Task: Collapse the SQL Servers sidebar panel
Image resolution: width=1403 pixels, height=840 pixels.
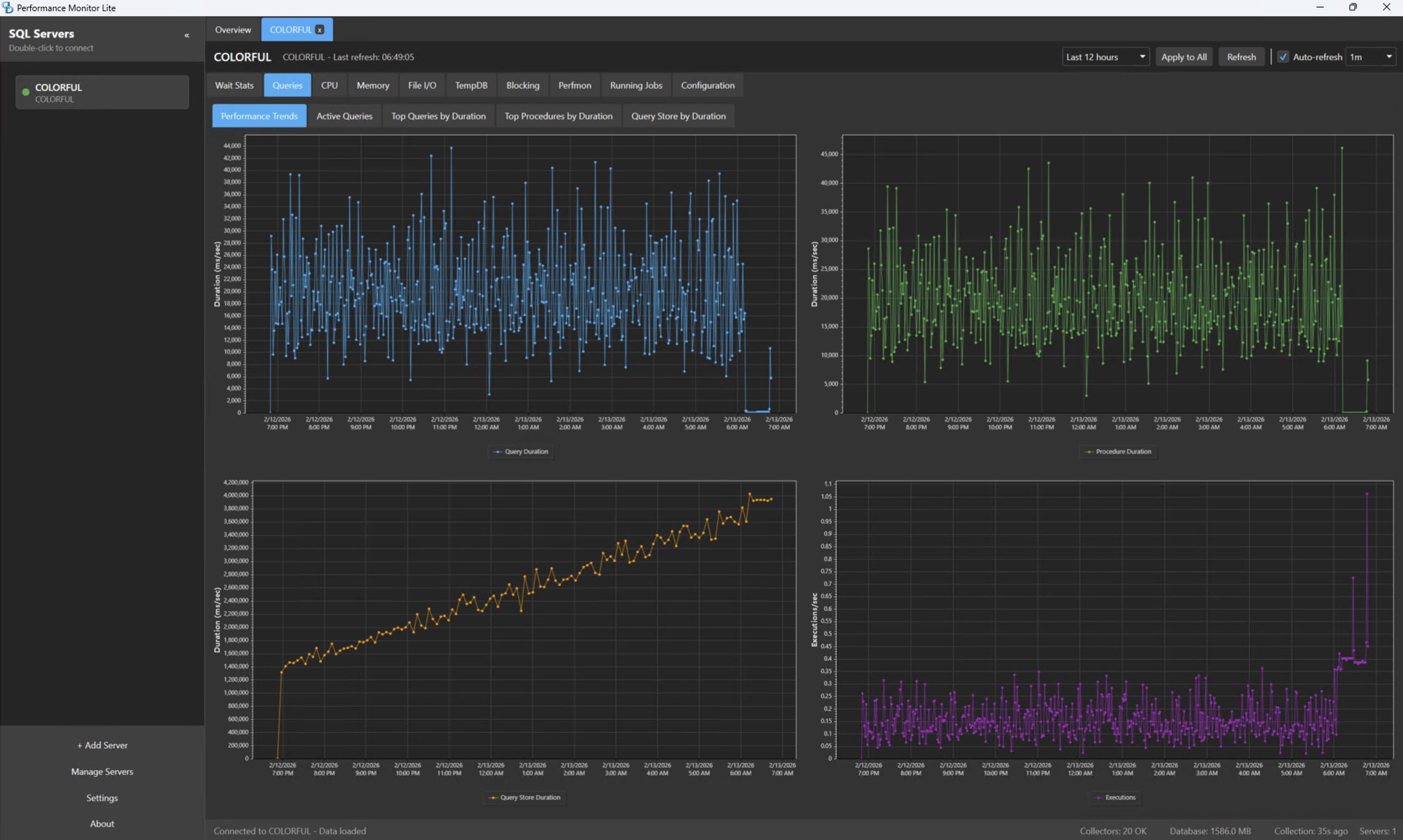Action: click(x=186, y=35)
